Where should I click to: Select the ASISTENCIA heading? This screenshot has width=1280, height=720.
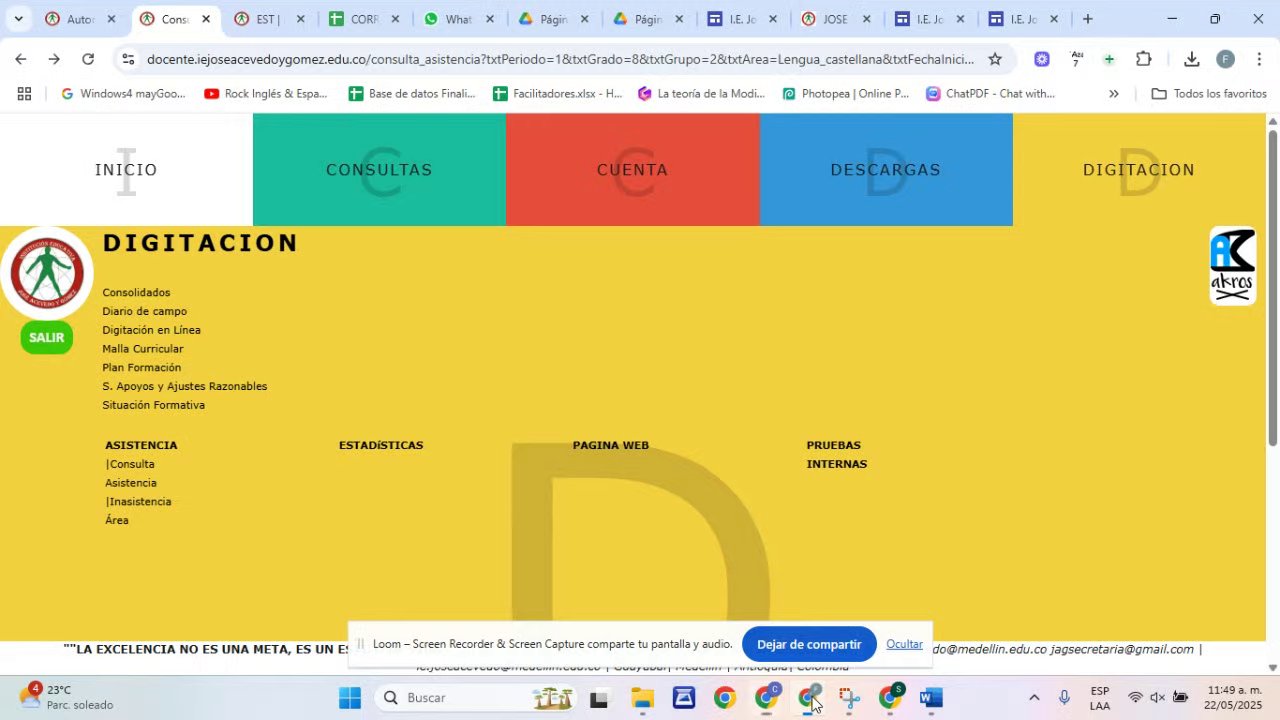pos(141,445)
